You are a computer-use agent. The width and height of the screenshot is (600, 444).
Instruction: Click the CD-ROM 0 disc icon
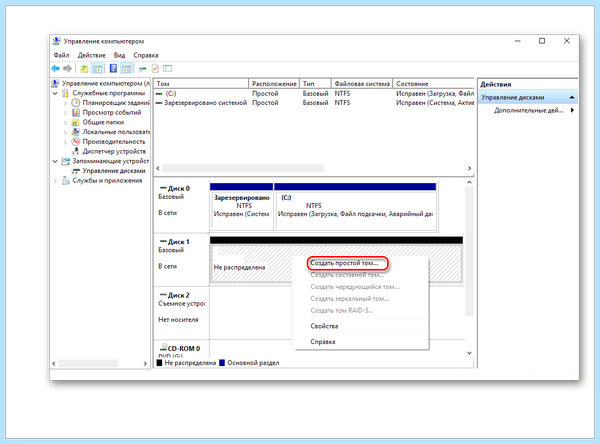(163, 348)
